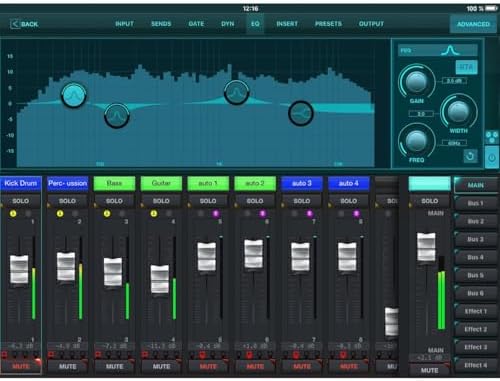Toggle the RTA button in EQ panel

point(466,67)
